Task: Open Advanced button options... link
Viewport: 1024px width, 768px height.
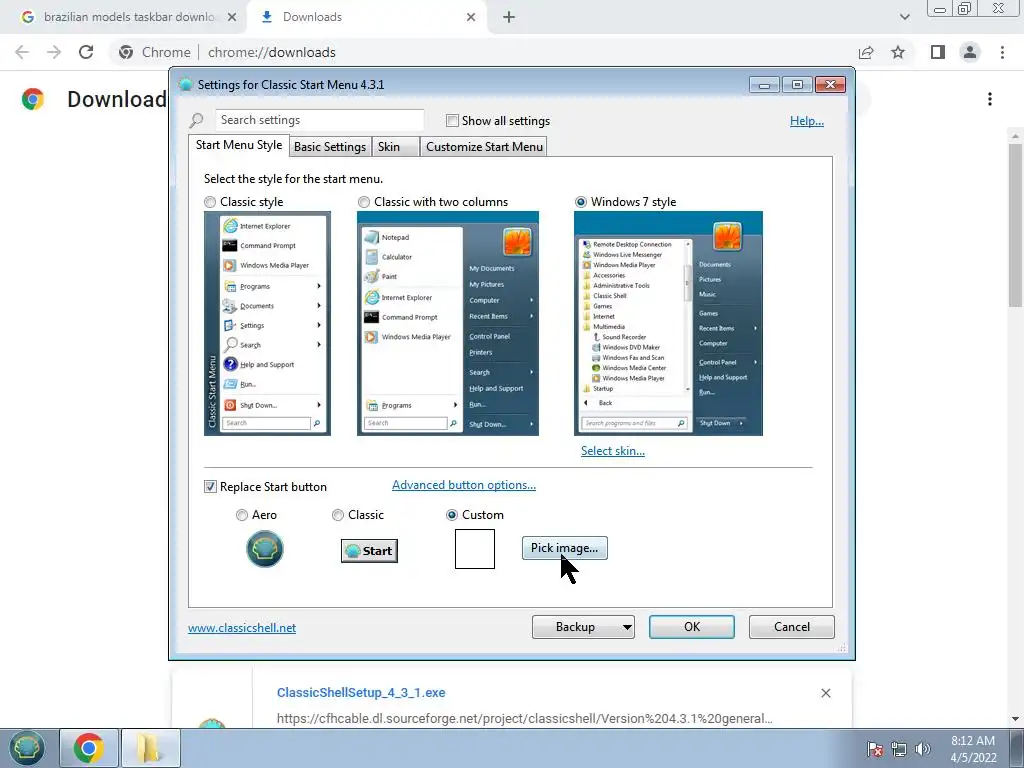Action: [x=464, y=485]
